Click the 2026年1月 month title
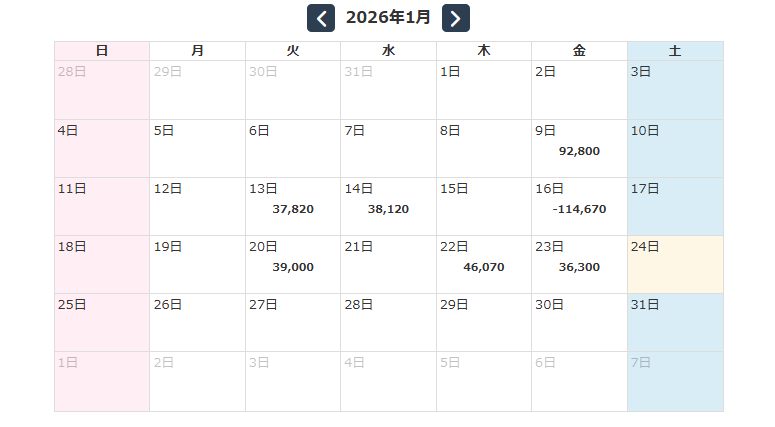The height and width of the screenshot is (427, 775). coord(388,18)
